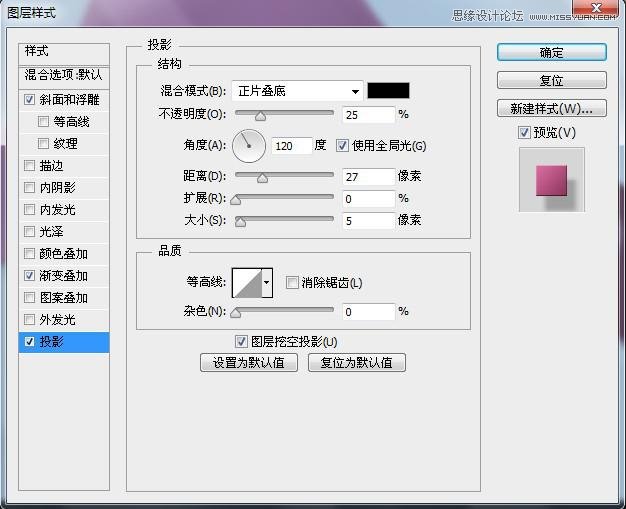The image size is (626, 509).
Task: Click the pink style preview thumbnail
Action: click(552, 179)
